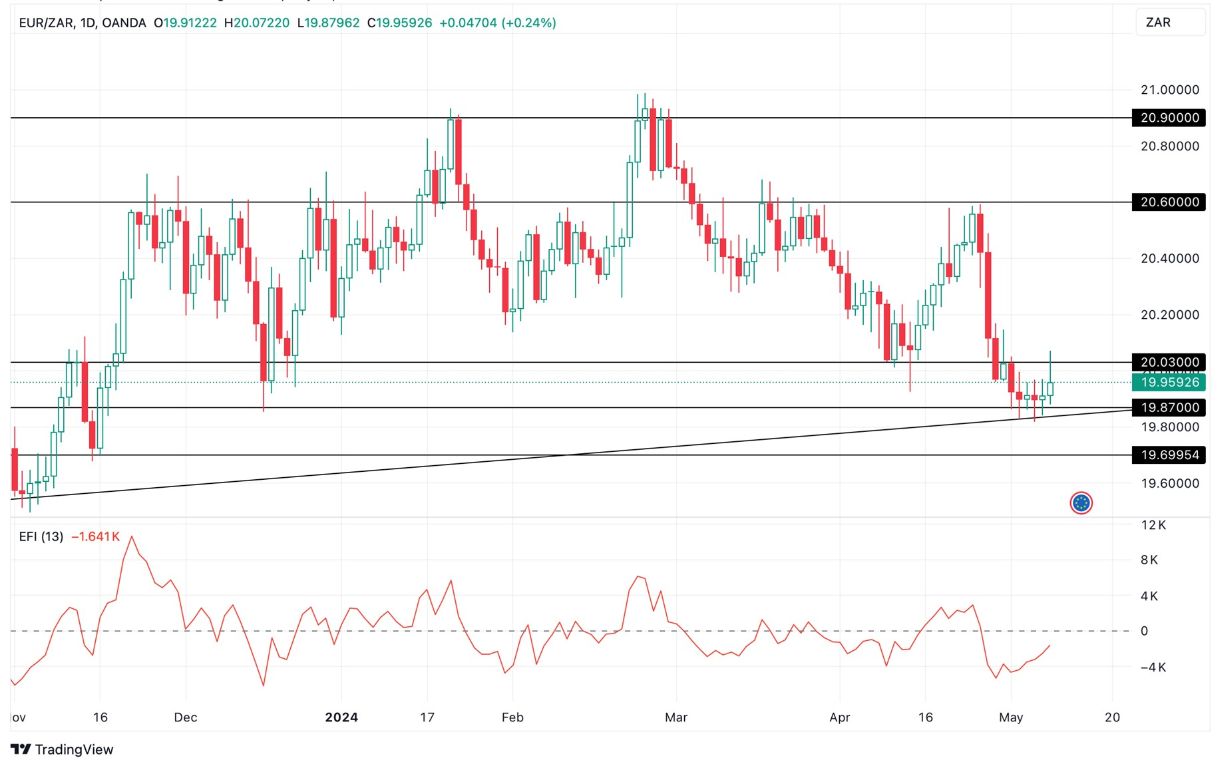The width and height of the screenshot is (1220, 768).
Task: Toggle the 20.90000 resistance line
Action: pos(1170,118)
